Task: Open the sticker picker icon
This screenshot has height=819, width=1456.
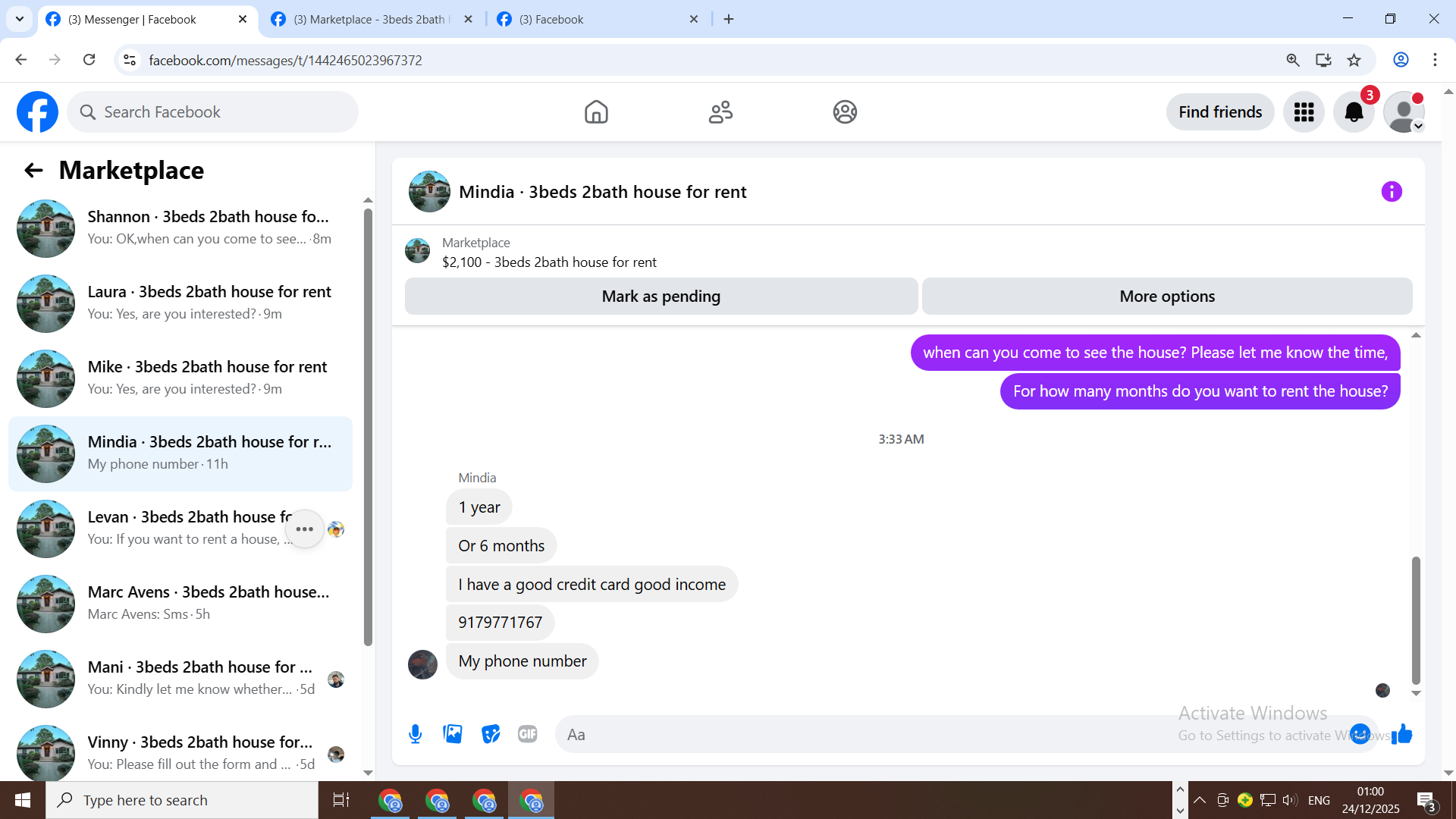Action: (x=491, y=734)
